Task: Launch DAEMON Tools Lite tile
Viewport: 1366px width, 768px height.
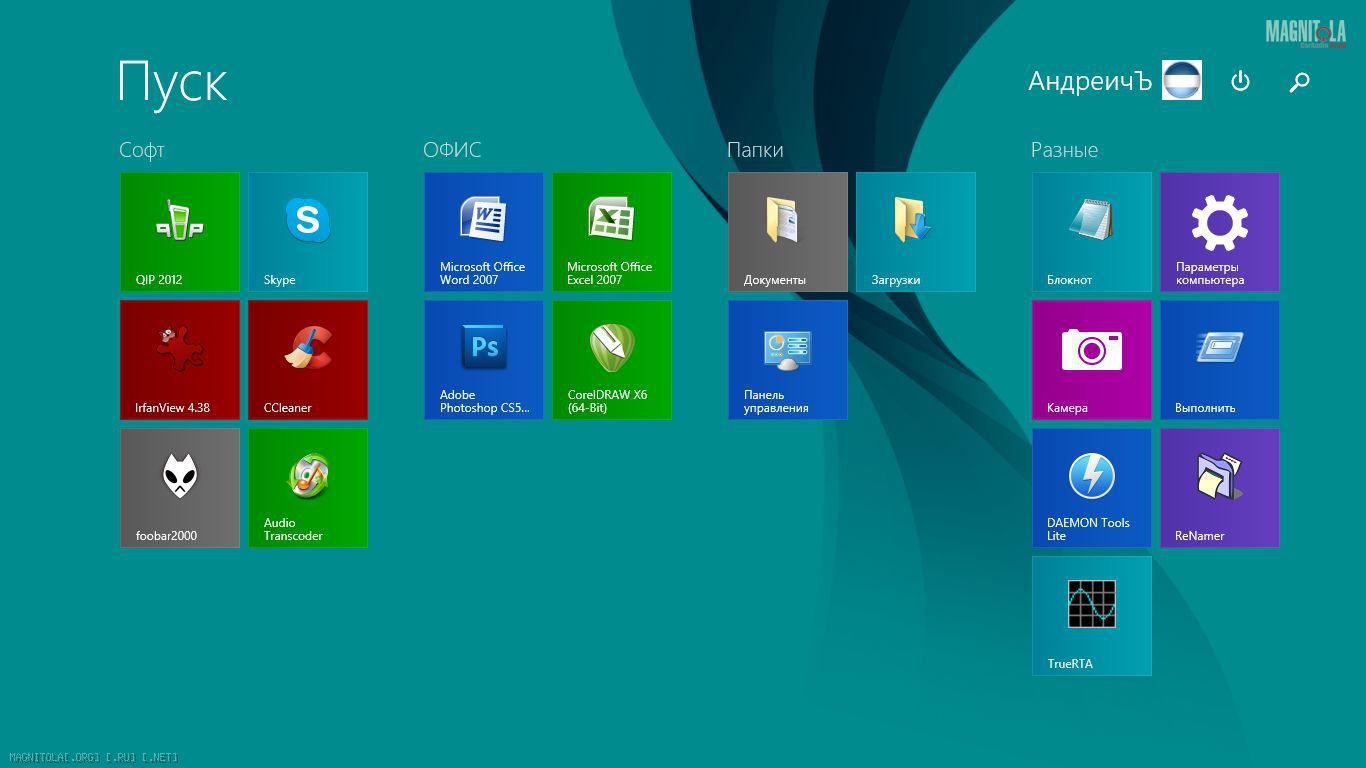Action: point(1092,488)
